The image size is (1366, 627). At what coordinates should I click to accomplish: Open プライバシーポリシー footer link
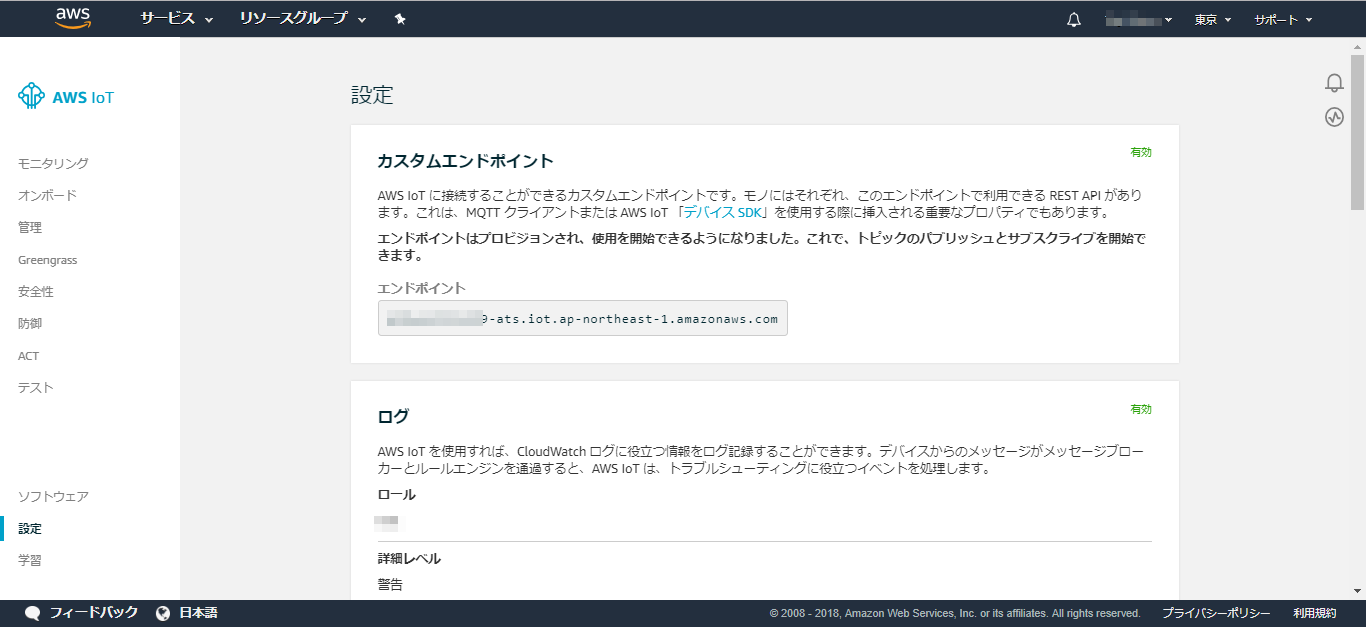tap(1216, 613)
